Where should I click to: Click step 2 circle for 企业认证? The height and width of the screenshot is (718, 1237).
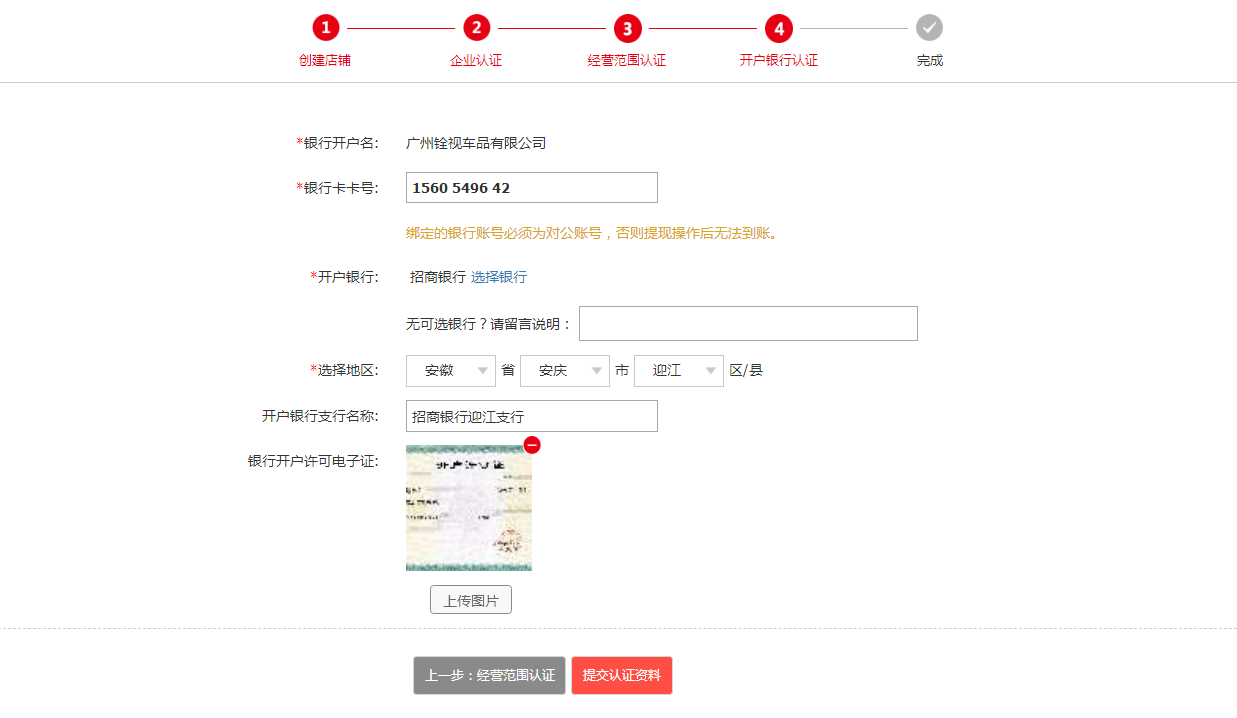click(476, 28)
